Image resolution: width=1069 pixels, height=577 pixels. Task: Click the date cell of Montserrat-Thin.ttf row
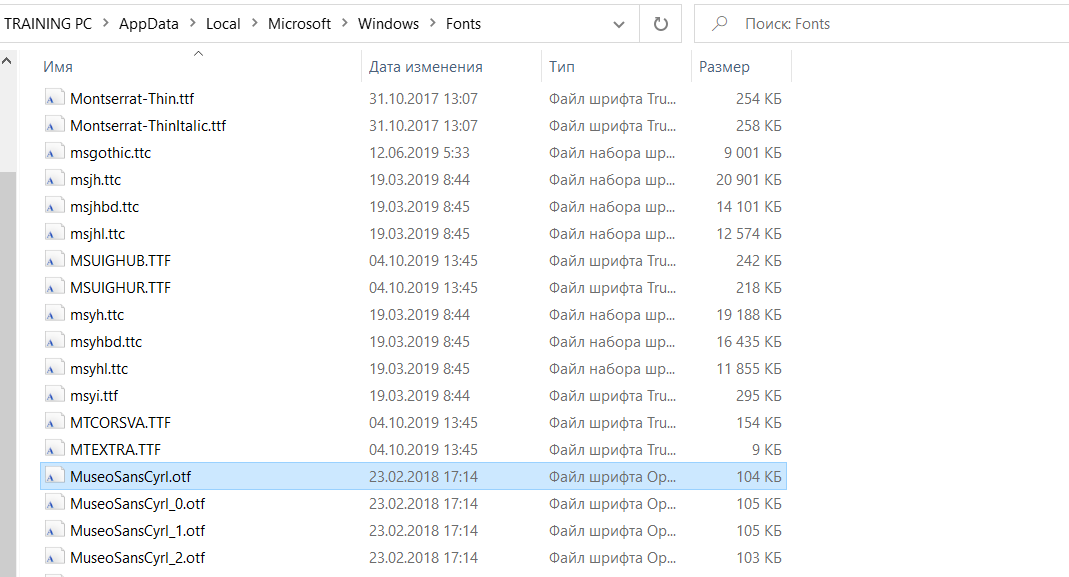(x=423, y=98)
